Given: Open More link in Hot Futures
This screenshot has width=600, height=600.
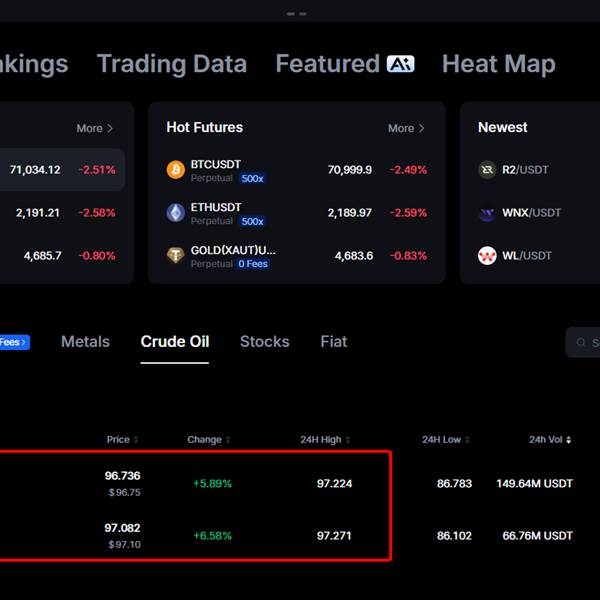Looking at the screenshot, I should (406, 128).
